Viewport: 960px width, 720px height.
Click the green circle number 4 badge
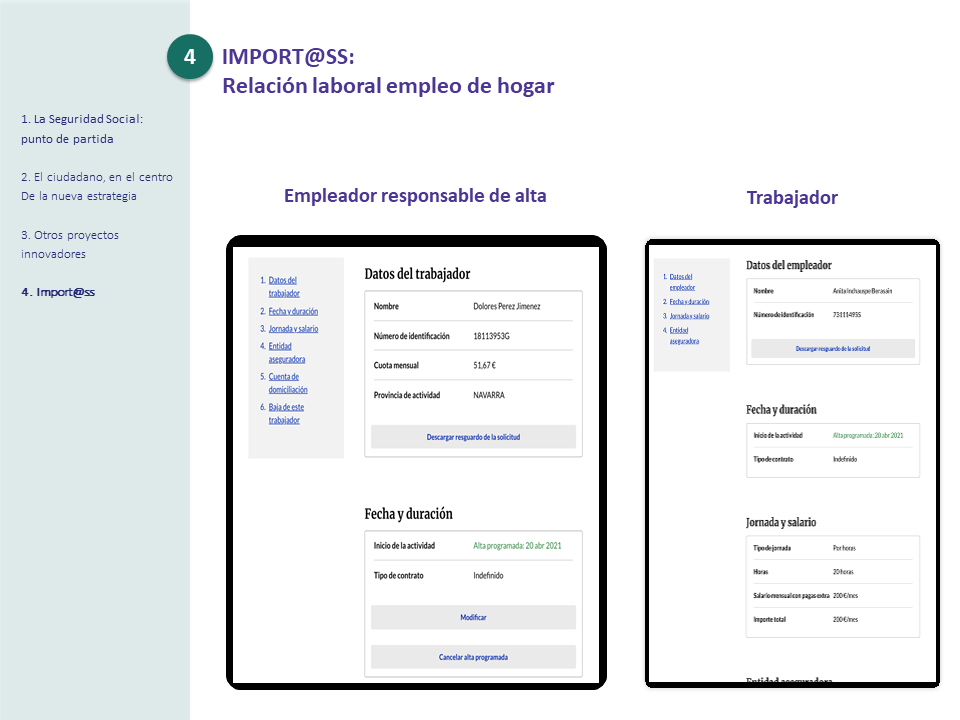click(x=190, y=57)
